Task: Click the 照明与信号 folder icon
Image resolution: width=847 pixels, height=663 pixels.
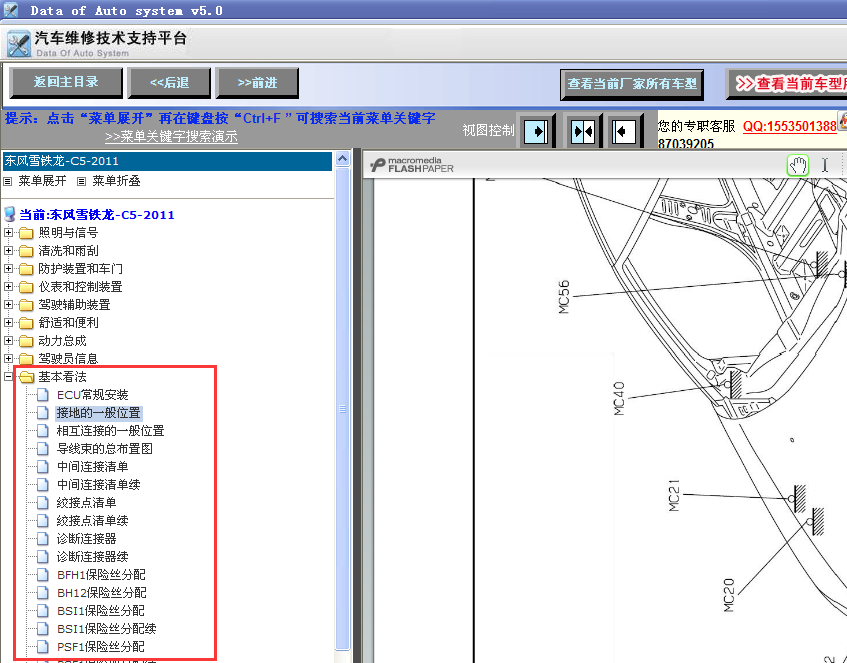Action: tap(26, 233)
